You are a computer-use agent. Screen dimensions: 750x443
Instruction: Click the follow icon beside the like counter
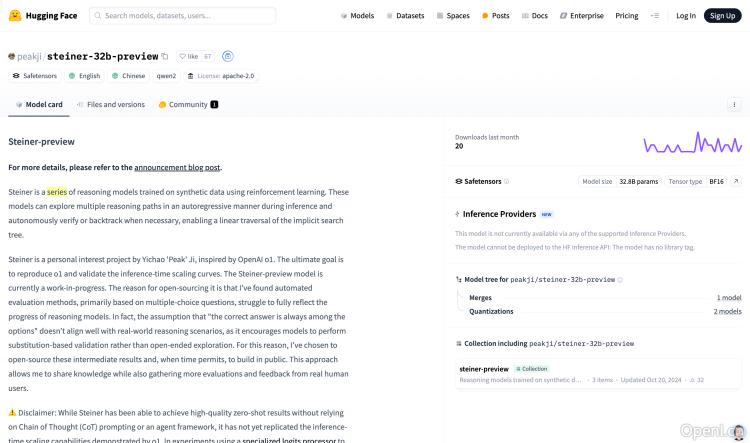[x=228, y=57]
